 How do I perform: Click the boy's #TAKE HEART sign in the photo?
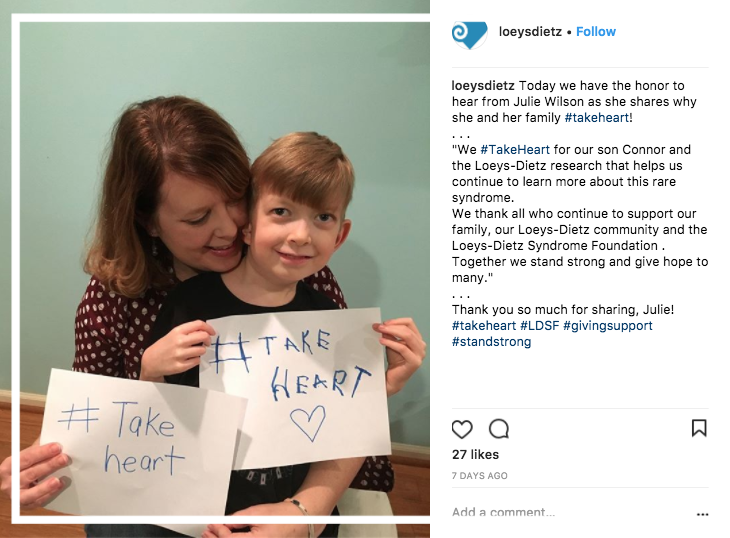(x=296, y=387)
